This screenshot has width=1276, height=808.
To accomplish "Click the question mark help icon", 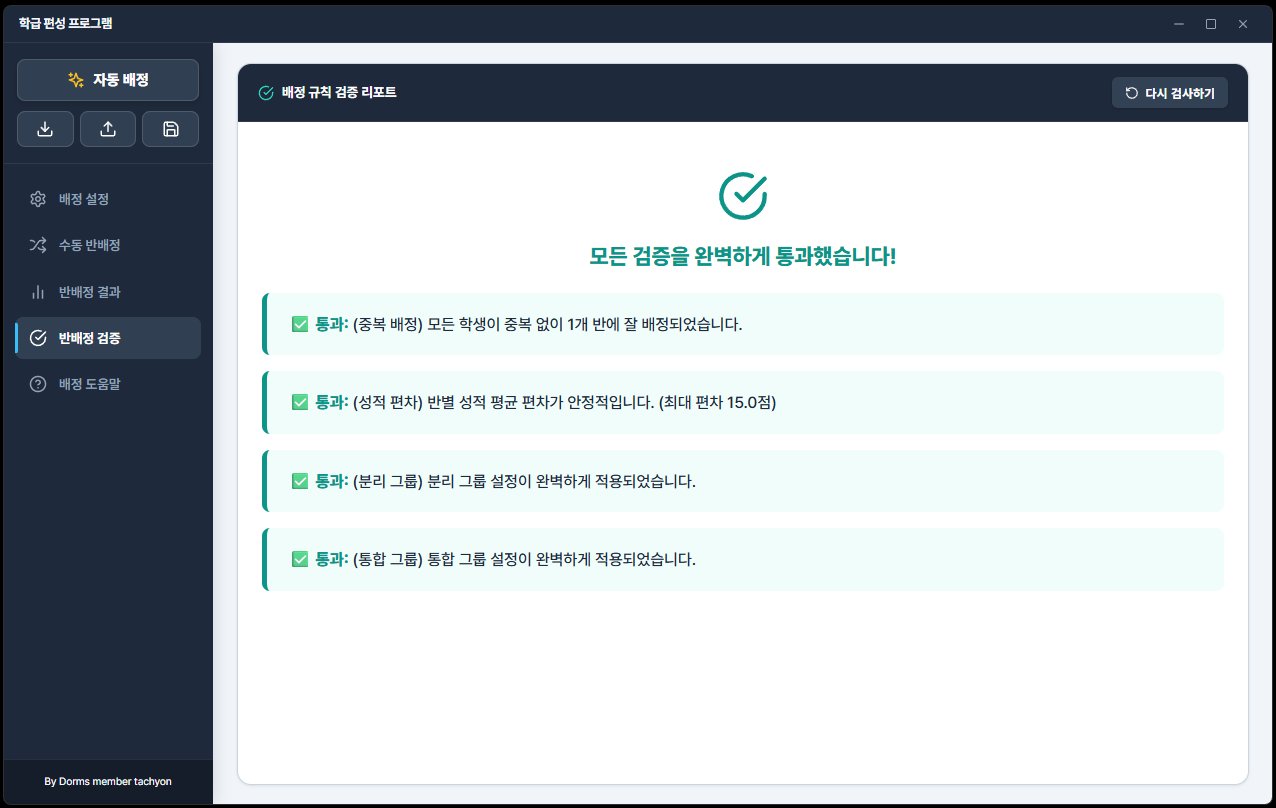I will click(x=38, y=384).
